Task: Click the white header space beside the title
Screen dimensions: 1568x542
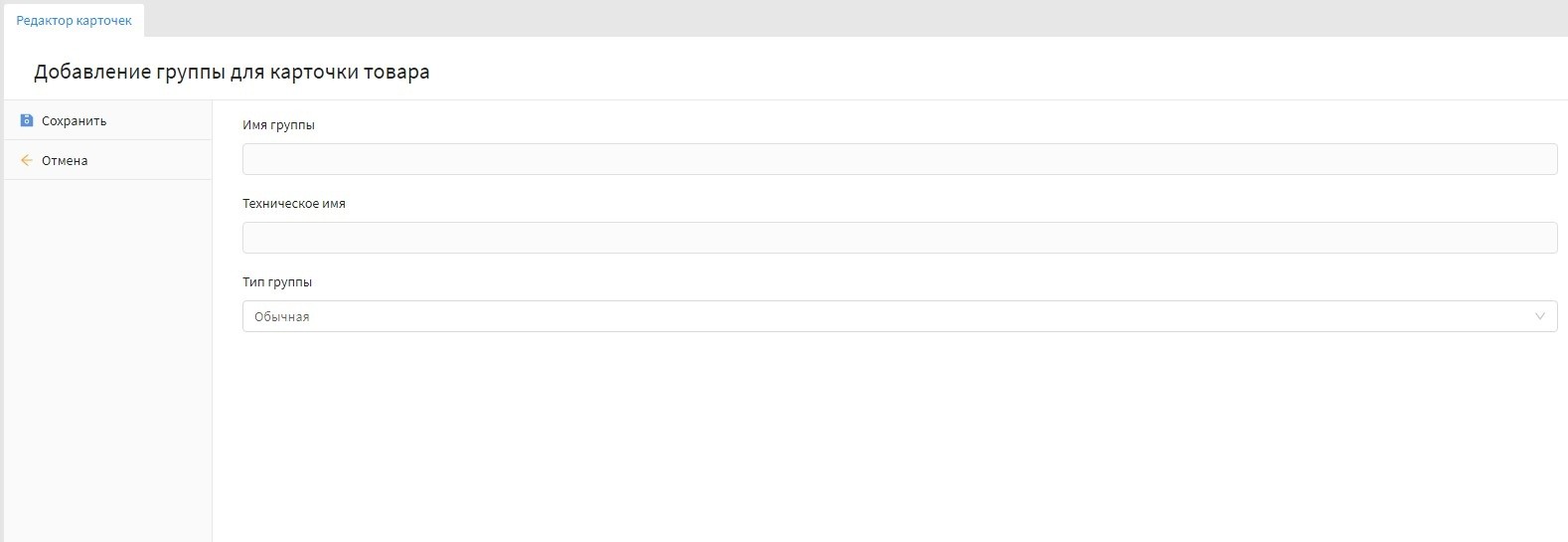Action: pos(994,72)
